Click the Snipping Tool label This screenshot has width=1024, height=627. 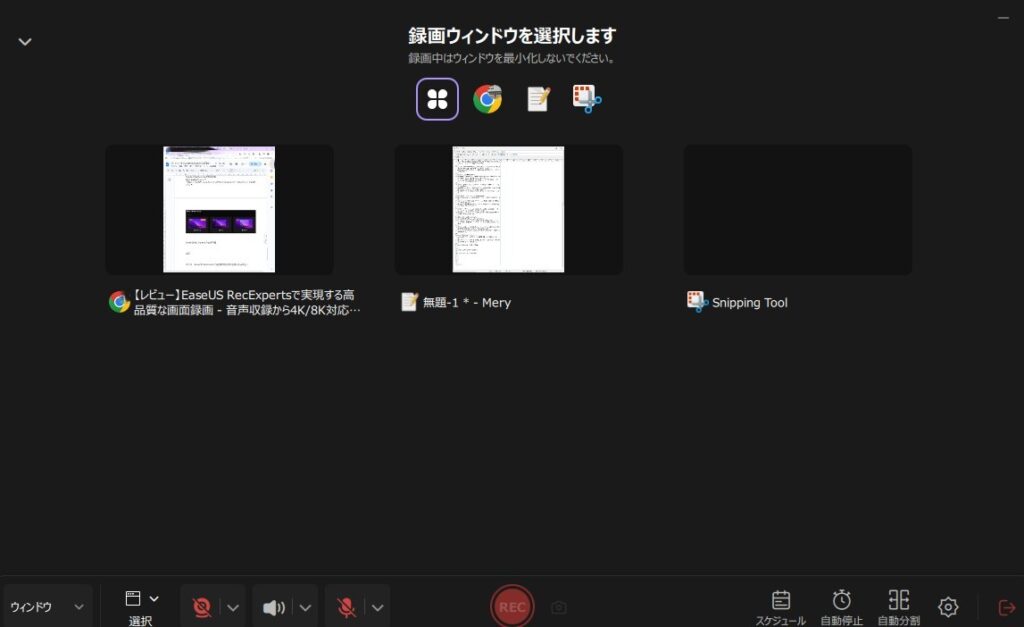click(x=749, y=302)
